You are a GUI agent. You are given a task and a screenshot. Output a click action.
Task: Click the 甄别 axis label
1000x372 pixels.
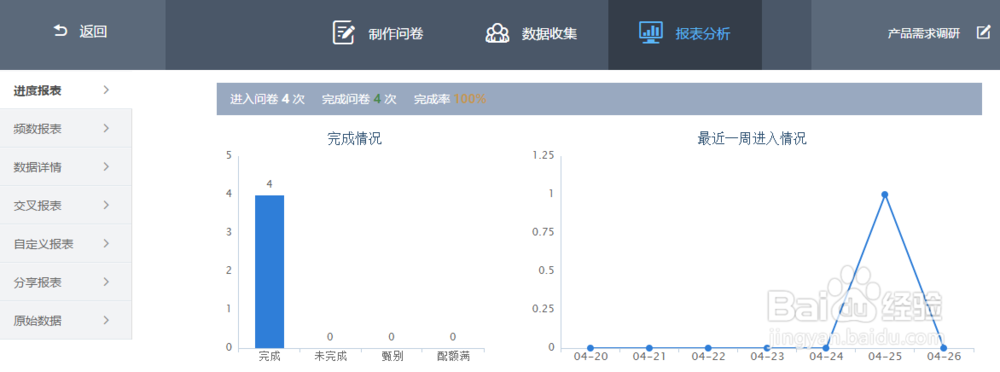point(392,357)
